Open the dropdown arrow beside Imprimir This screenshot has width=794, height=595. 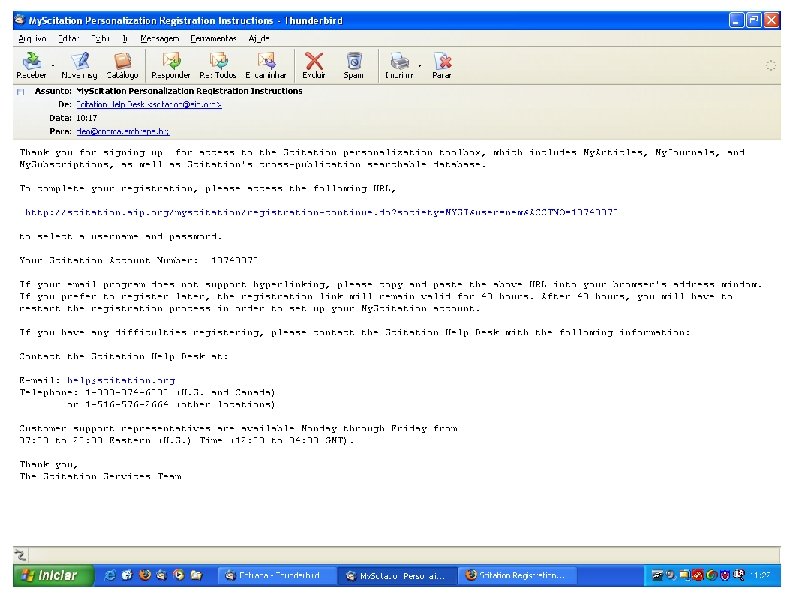coord(420,66)
